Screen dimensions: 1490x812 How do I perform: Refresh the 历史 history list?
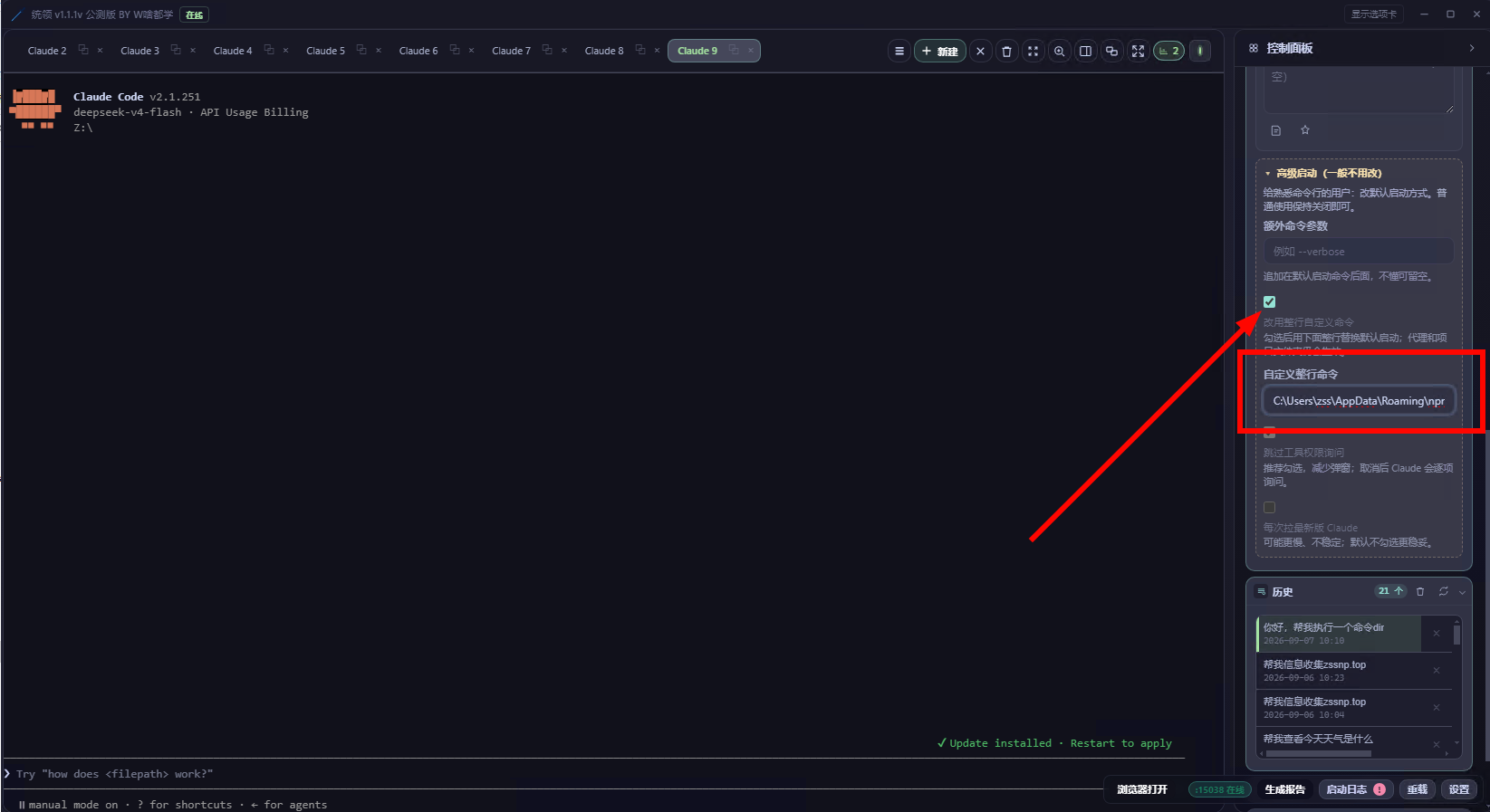pos(1443,591)
